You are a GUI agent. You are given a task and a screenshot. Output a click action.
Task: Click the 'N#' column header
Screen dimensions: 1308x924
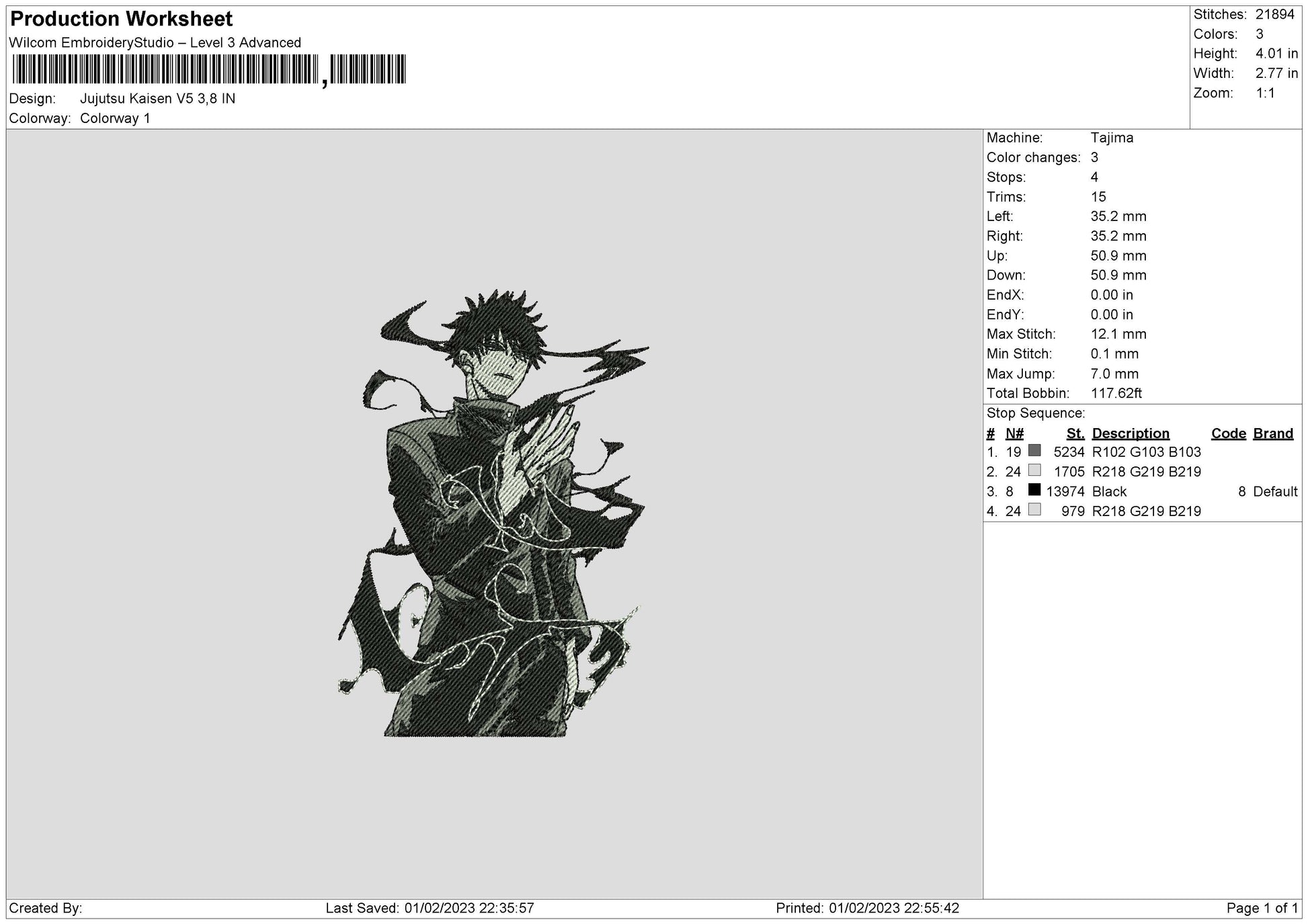(x=1014, y=434)
